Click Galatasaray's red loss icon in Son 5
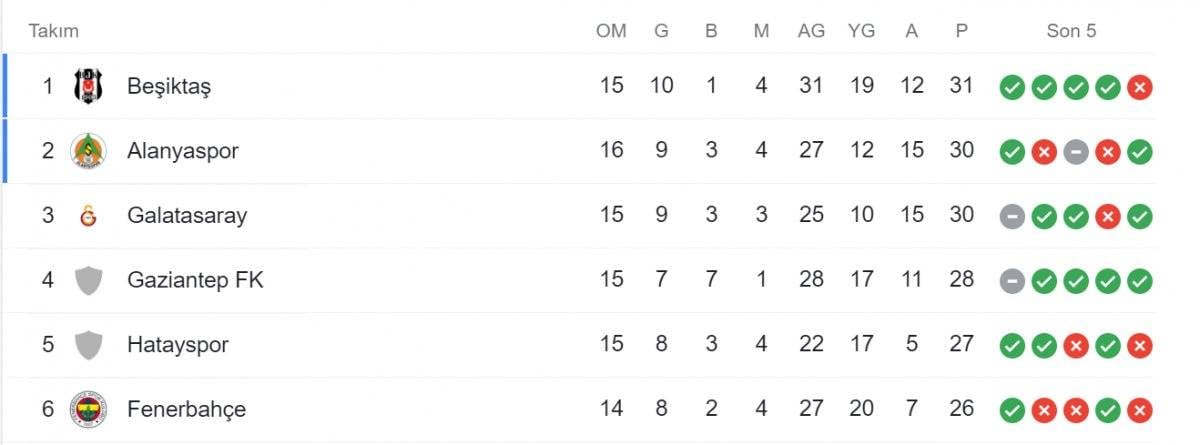The image size is (1200, 445). pos(1108,217)
